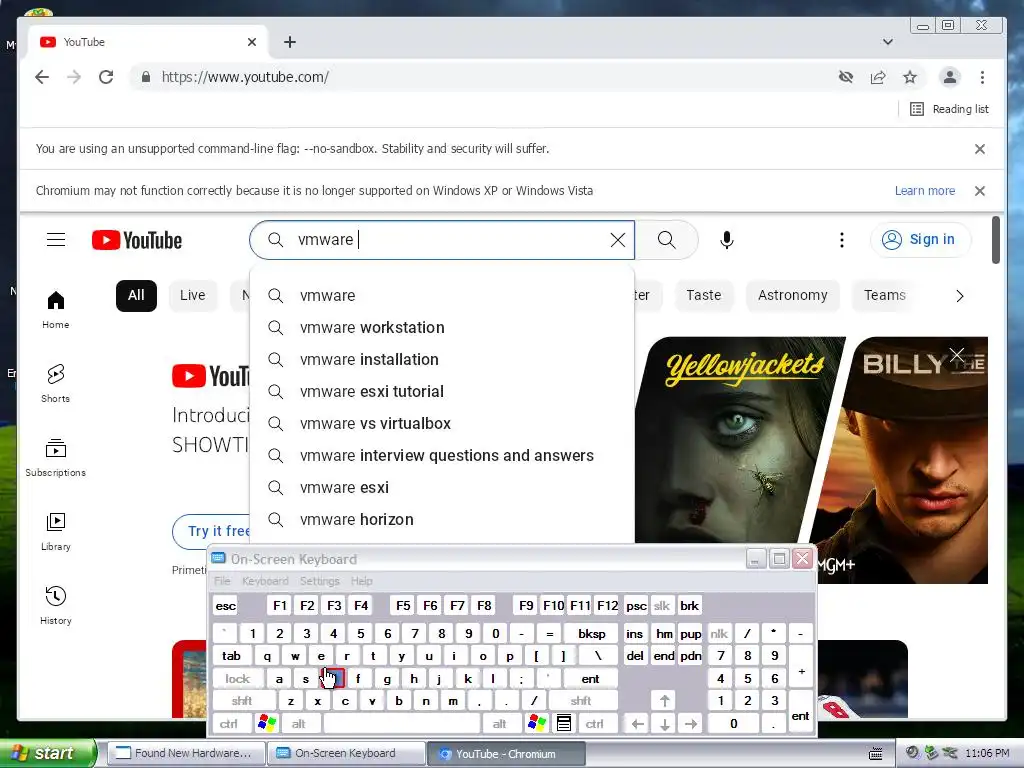Expand the tab search chevron
1024x768 pixels.
click(888, 42)
